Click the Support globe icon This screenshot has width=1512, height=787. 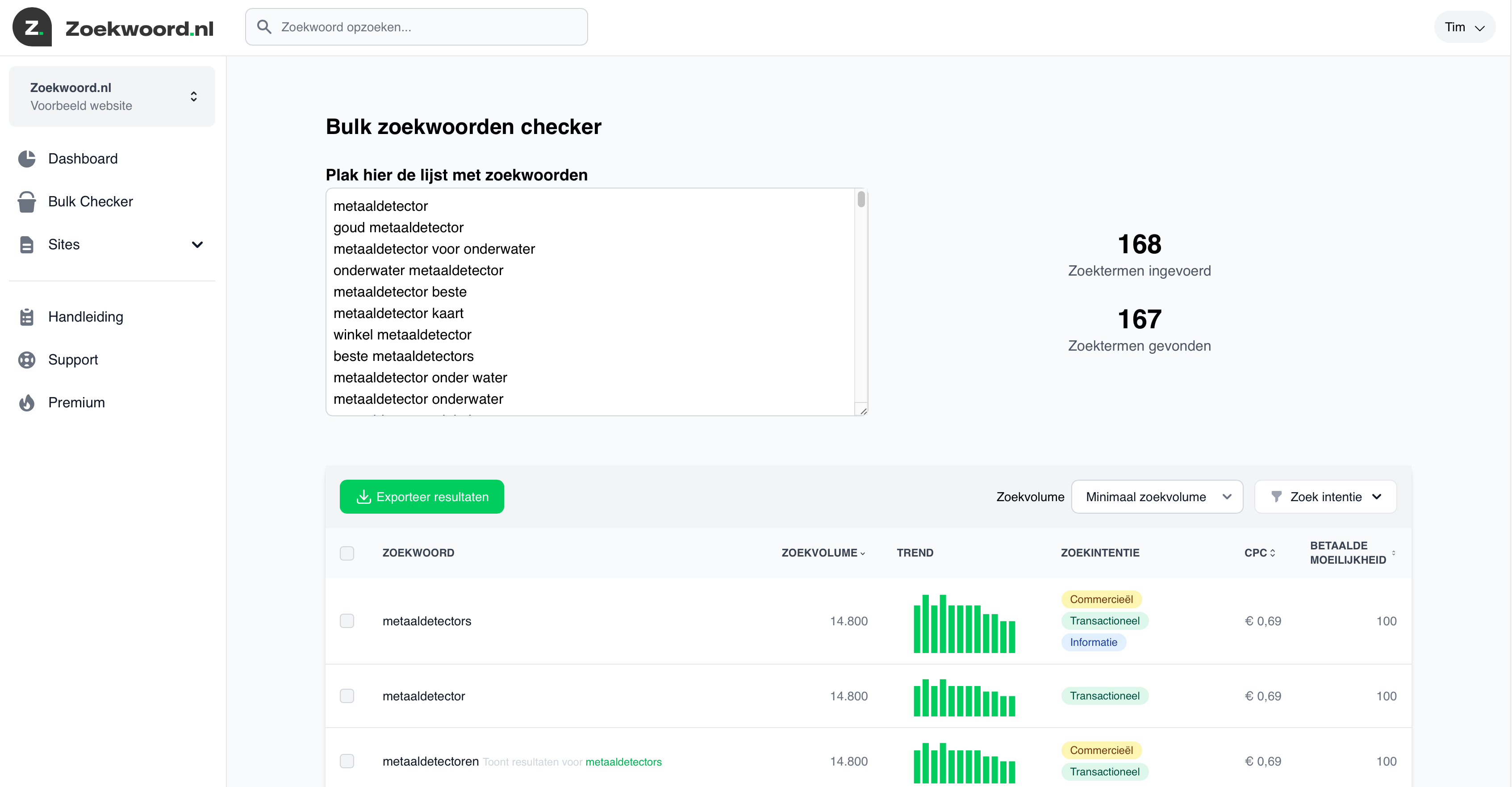27,360
